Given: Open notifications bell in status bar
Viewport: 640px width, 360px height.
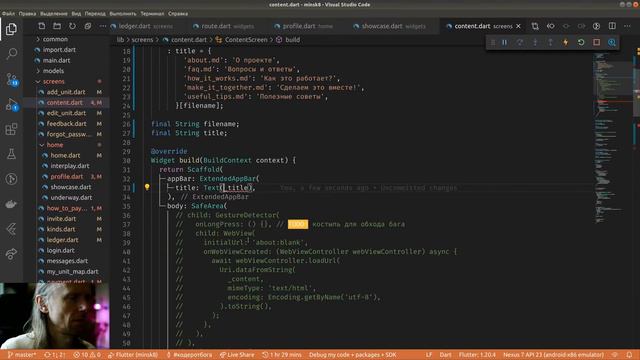Looking at the screenshot, I should point(629,355).
